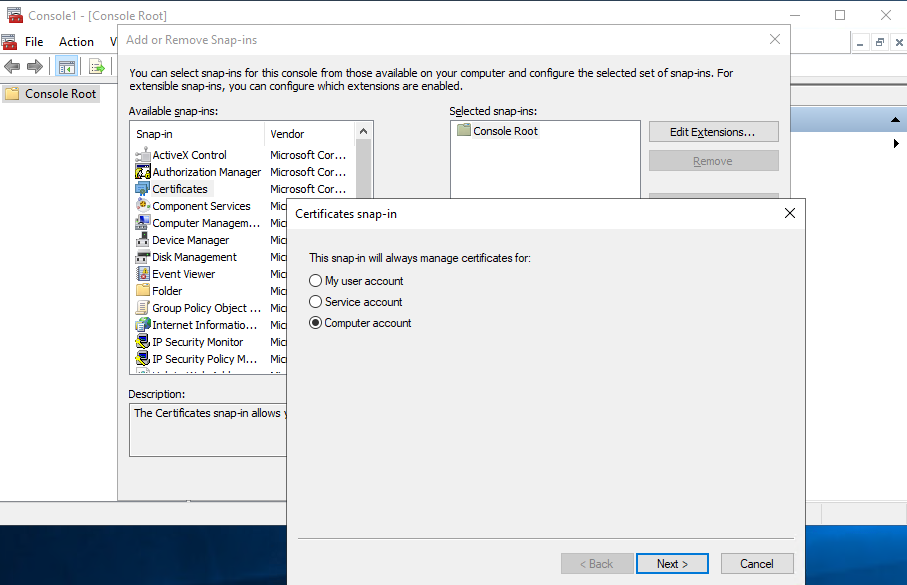Open the Action menu
Screen dimensions: 907x585
(x=76, y=41)
